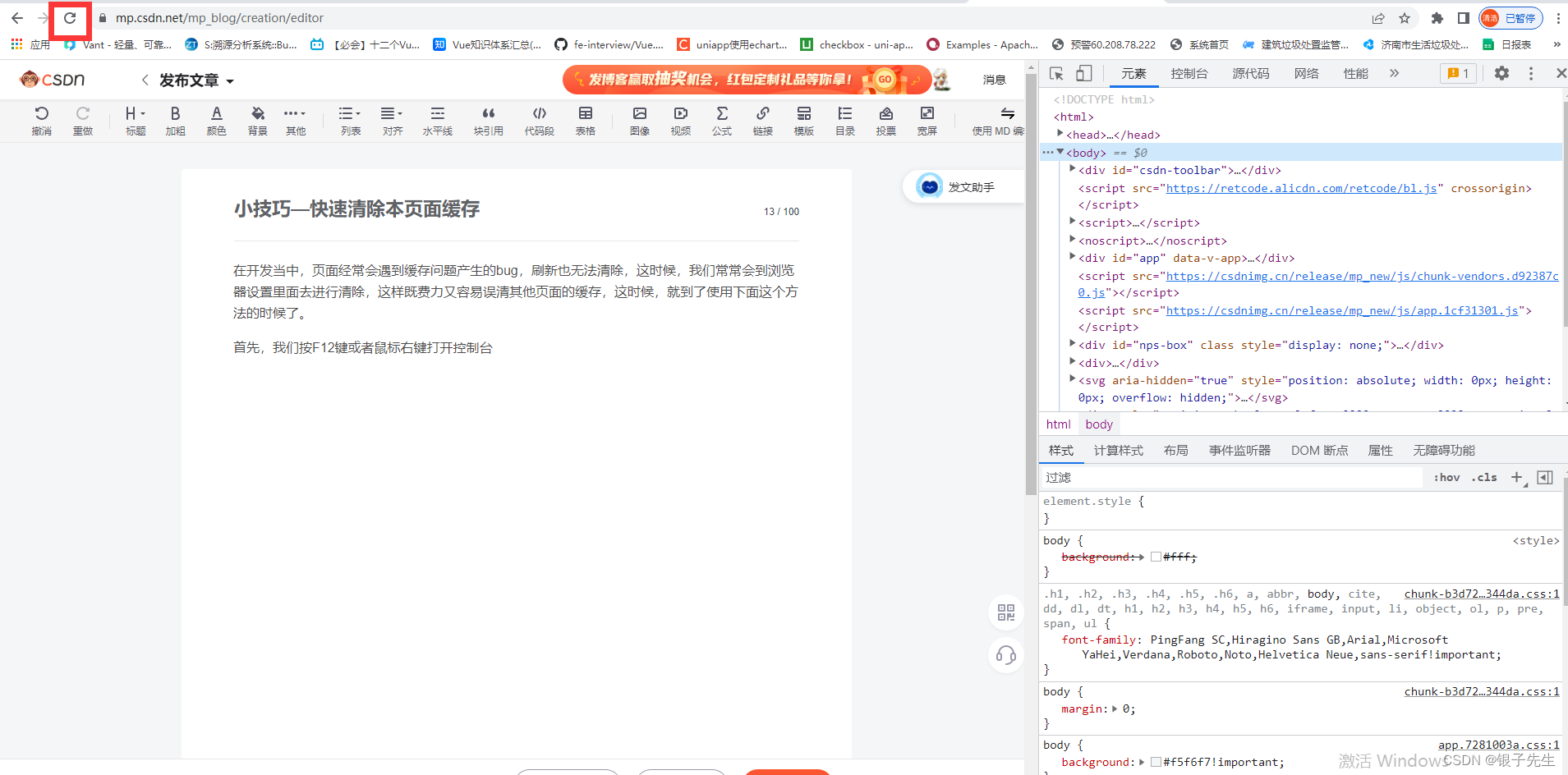Toggle wide screen (宽屏) mode
Screen dimensions: 1568x775
click(x=927, y=121)
